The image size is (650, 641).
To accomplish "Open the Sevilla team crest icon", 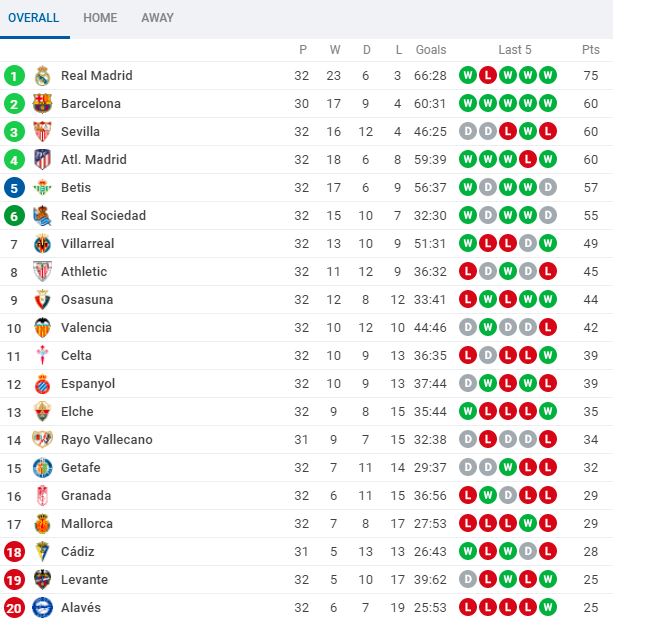I will [42, 131].
